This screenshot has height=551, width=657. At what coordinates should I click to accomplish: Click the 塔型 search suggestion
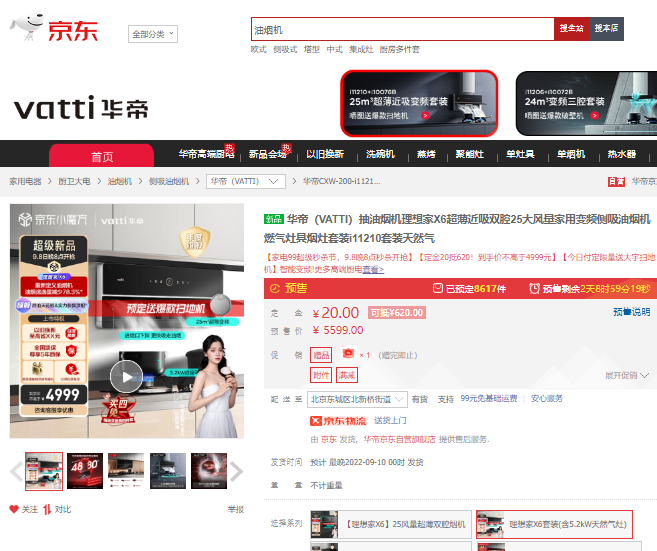312,49
